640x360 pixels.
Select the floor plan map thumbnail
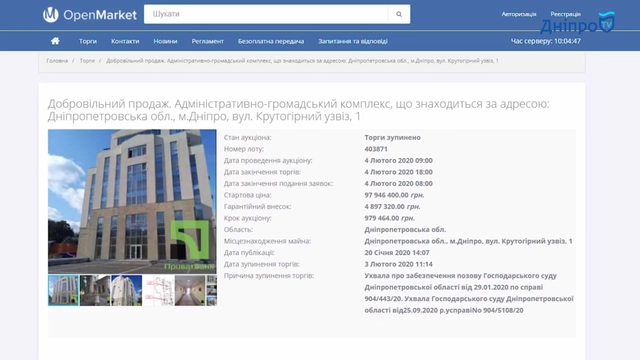click(158, 290)
